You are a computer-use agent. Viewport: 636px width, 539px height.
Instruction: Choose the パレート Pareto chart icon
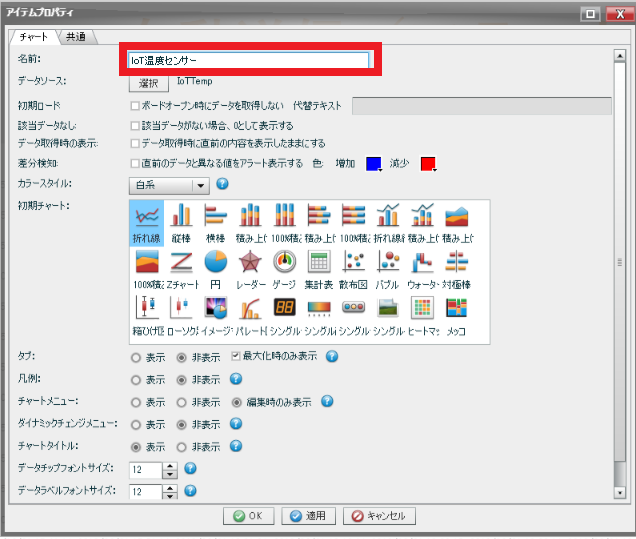click(250, 316)
